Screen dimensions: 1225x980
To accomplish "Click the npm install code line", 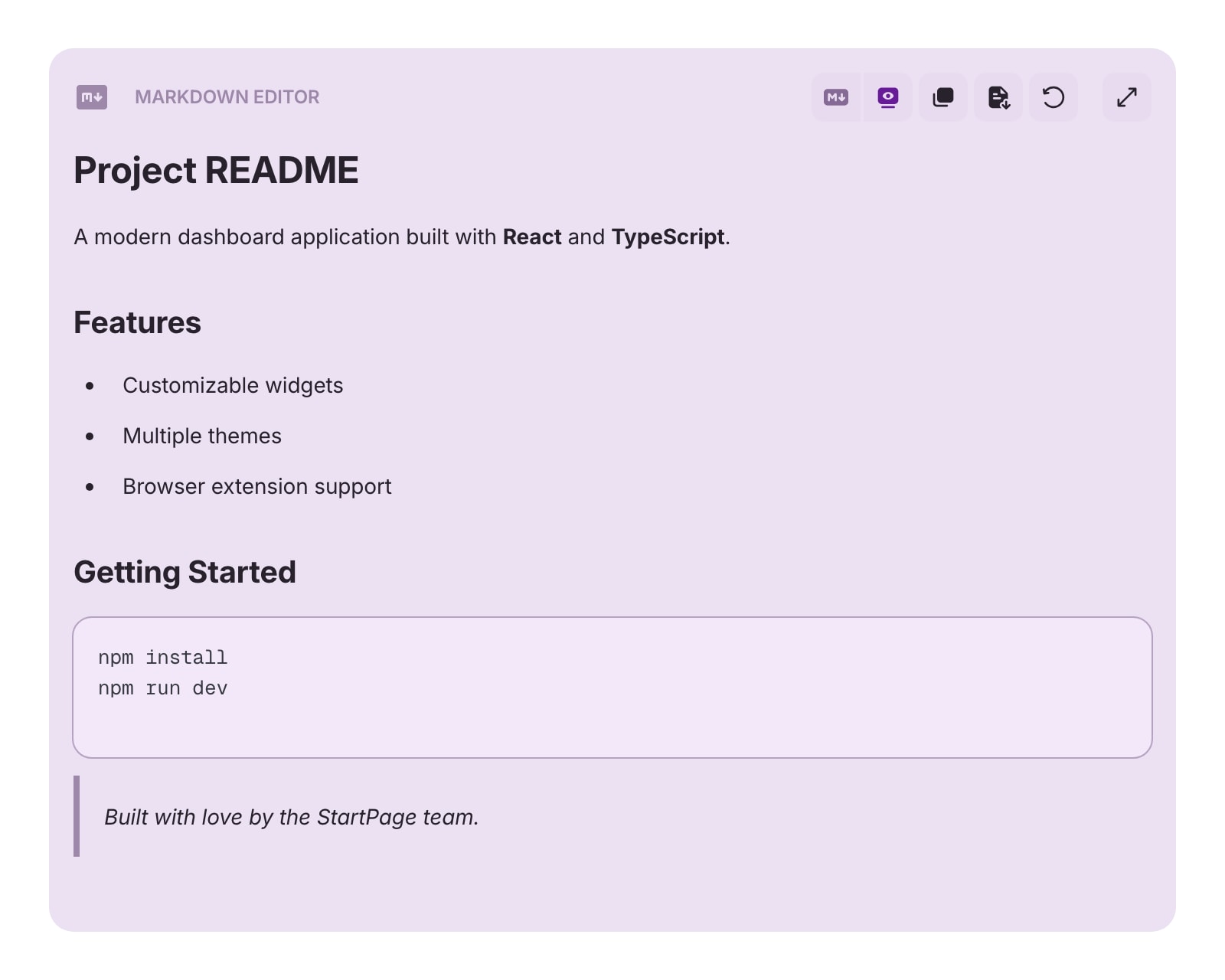I will tap(162, 658).
